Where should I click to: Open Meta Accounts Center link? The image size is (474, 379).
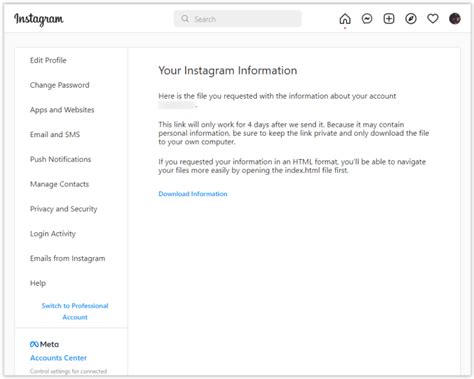[x=58, y=358]
